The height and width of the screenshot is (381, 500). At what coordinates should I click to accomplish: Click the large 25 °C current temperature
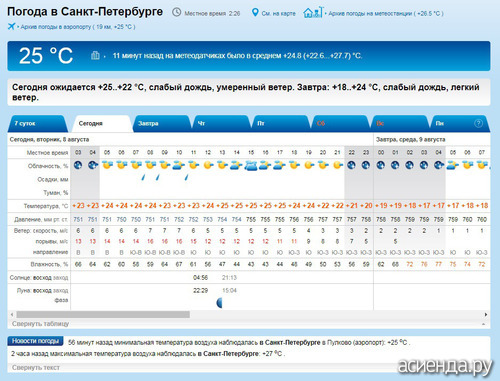46,56
